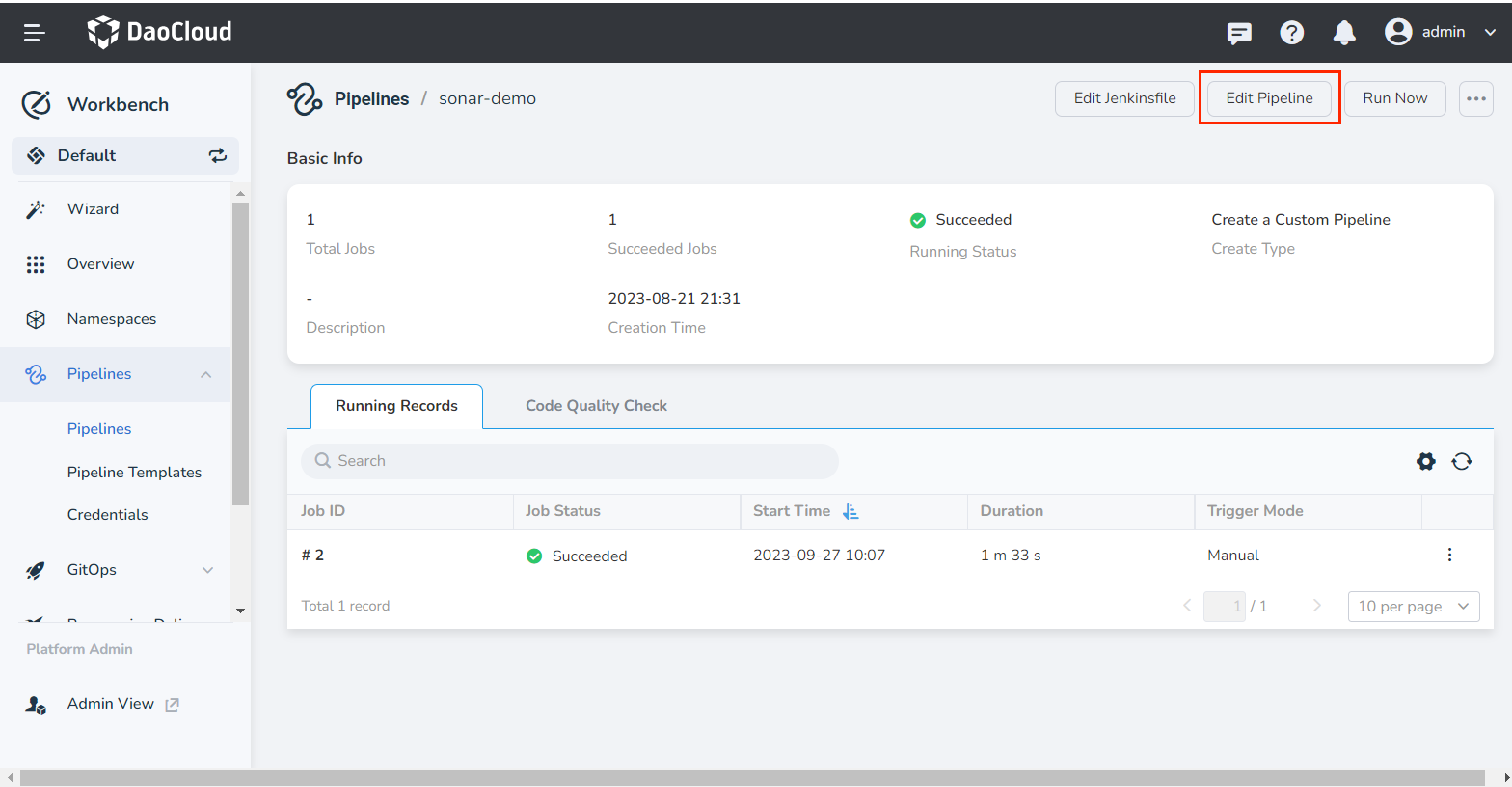This screenshot has height=787, width=1512.
Task: Click the table settings gear icon
Action: pyautogui.click(x=1425, y=461)
